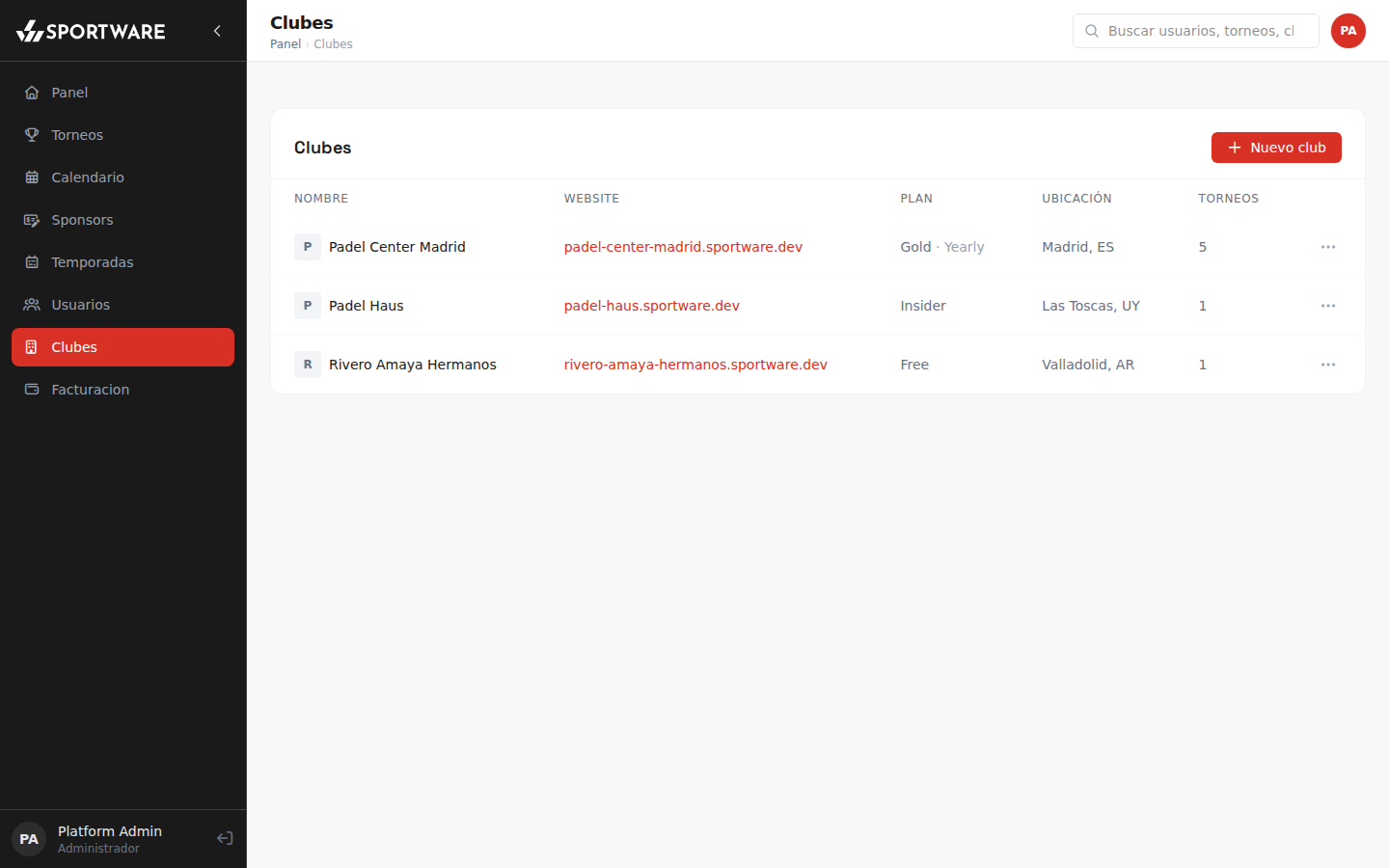Click the Madrid, ES location cell

pos(1077,247)
